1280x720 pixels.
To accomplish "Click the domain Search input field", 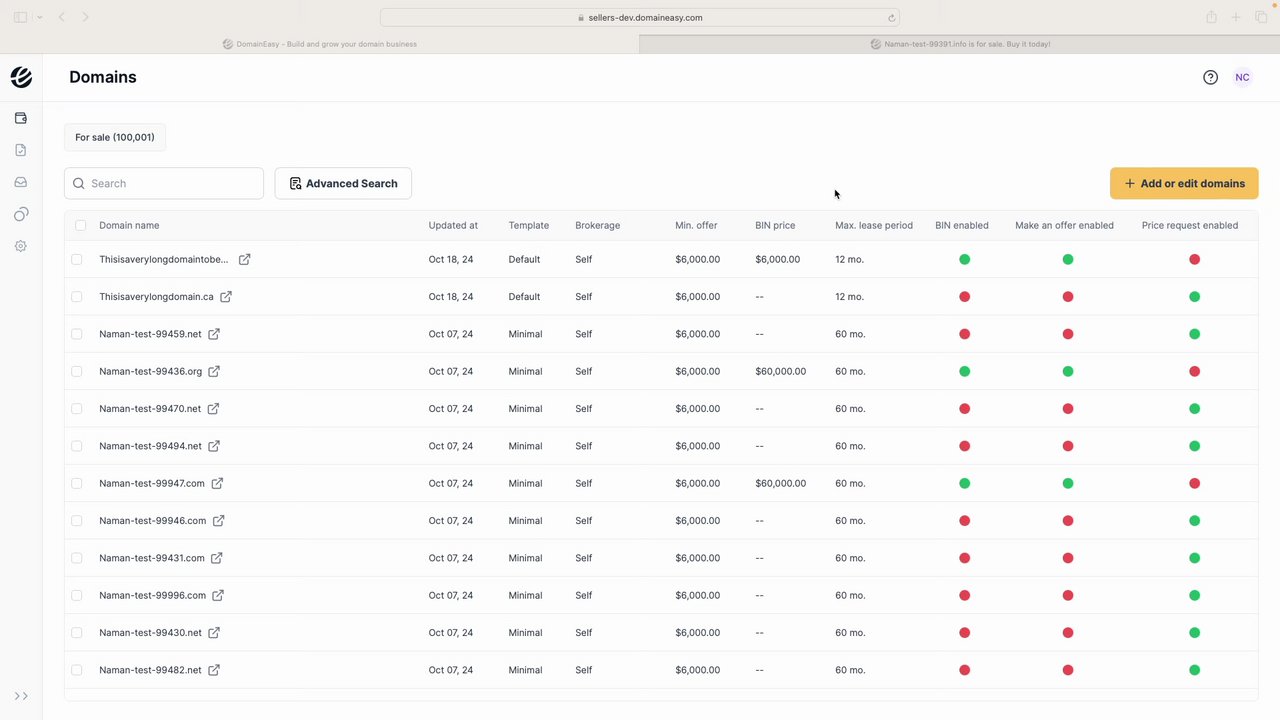I will (x=164, y=183).
